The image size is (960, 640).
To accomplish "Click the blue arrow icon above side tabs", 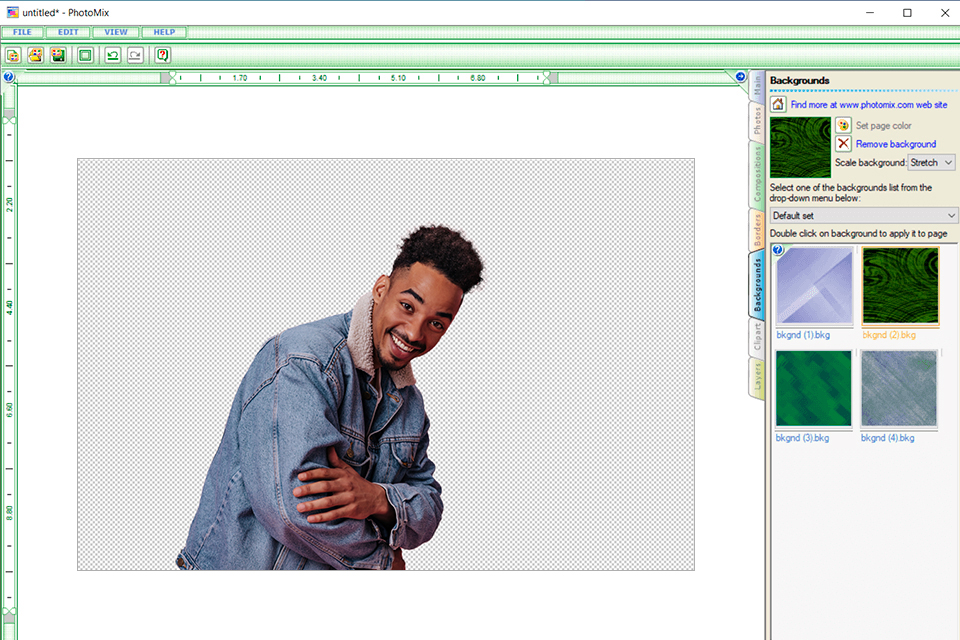I will pos(740,77).
